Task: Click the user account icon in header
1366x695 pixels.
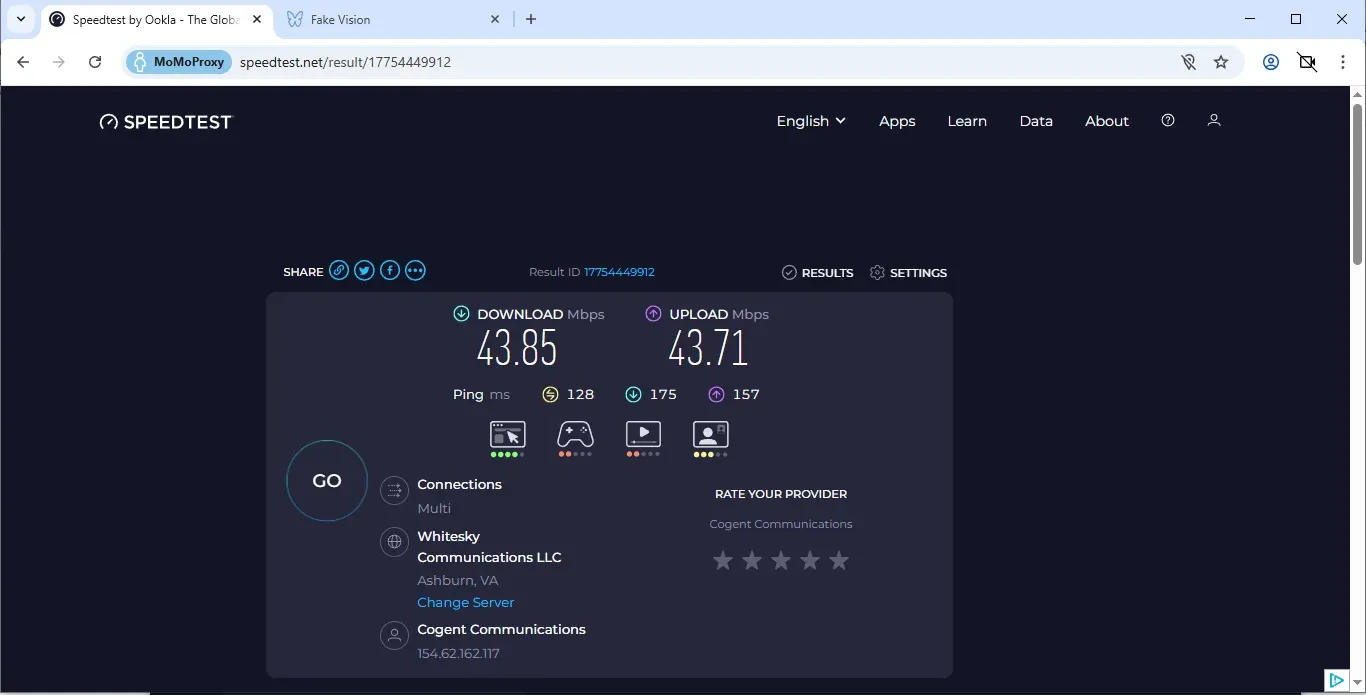Action: pyautogui.click(x=1214, y=120)
